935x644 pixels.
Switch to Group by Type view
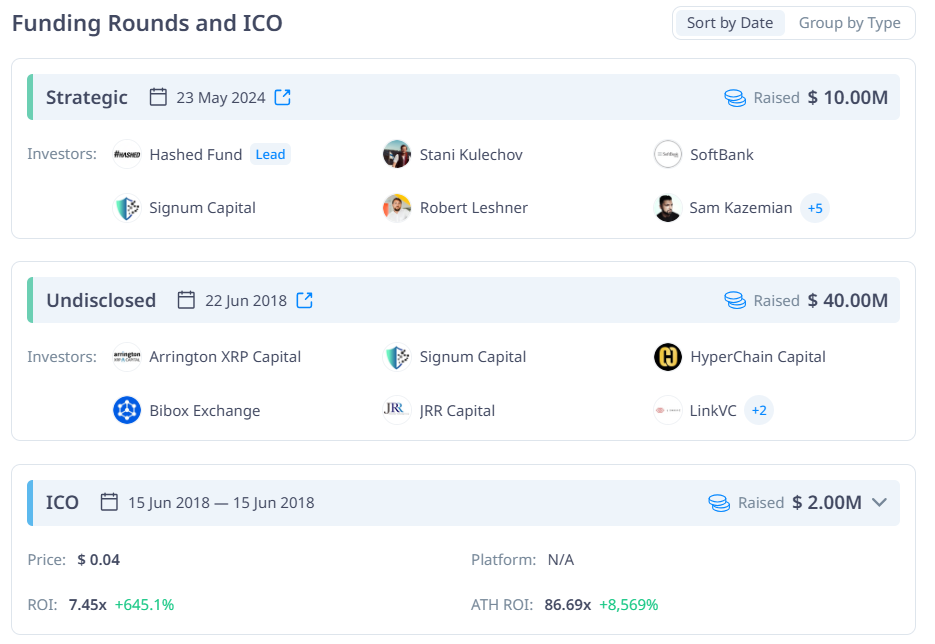tap(850, 23)
